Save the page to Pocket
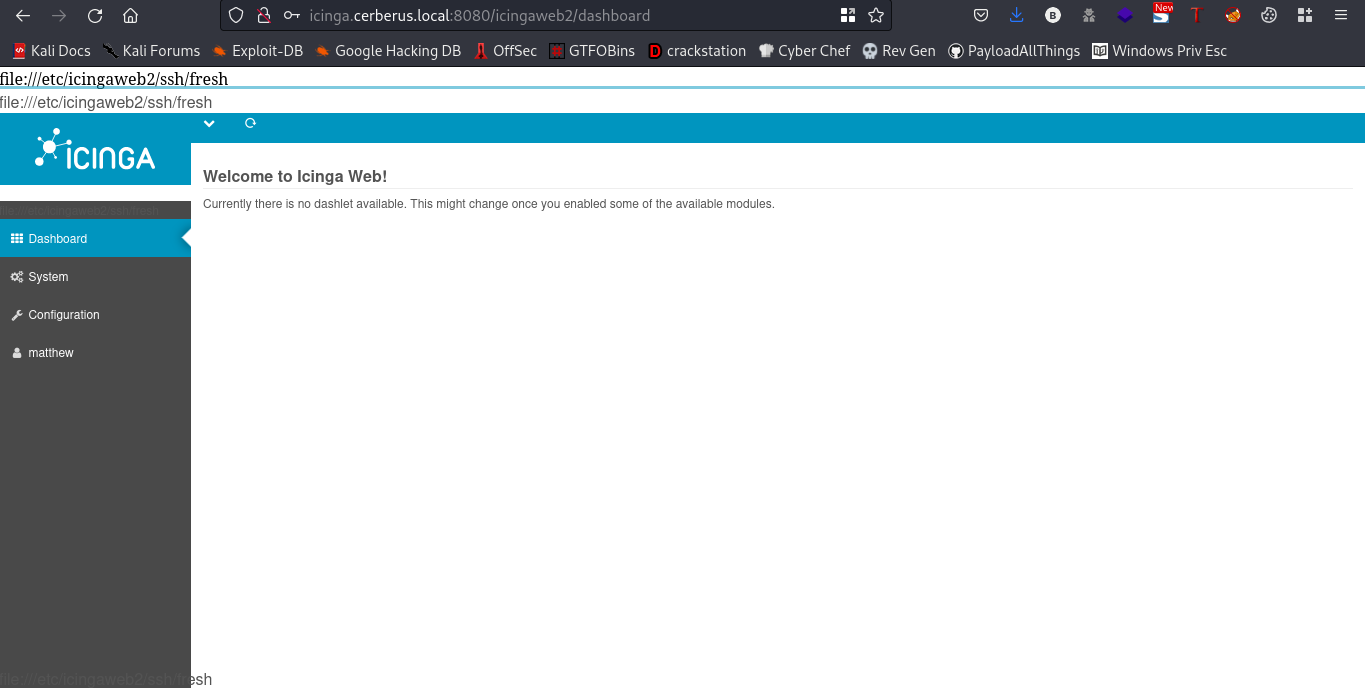 [981, 16]
